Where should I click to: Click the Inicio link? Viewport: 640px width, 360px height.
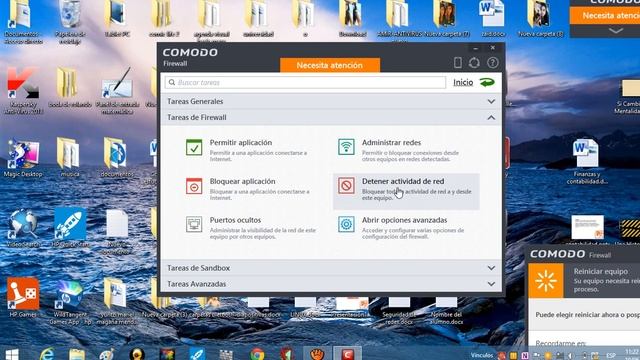463,82
